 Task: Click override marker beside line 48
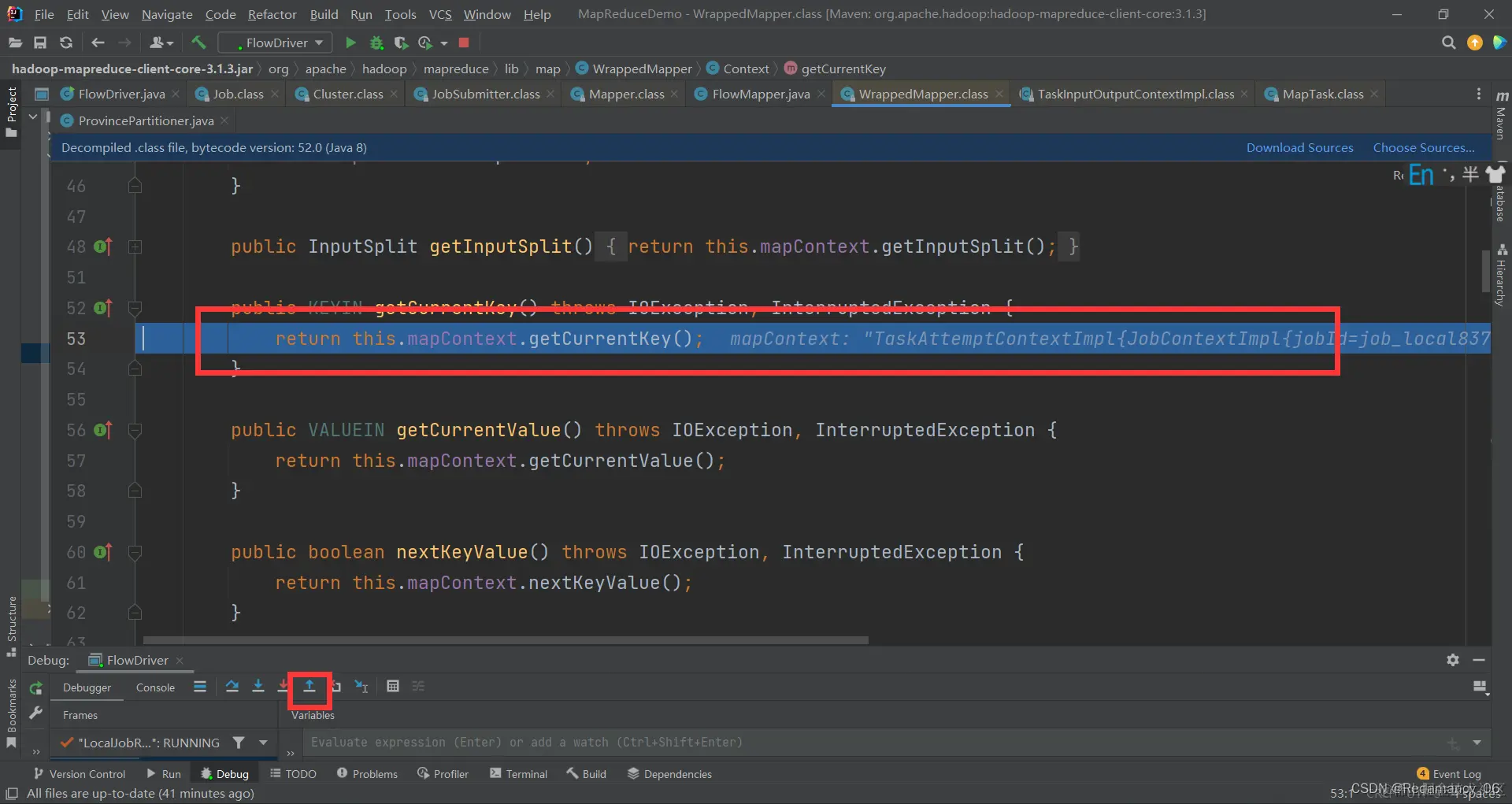(103, 246)
